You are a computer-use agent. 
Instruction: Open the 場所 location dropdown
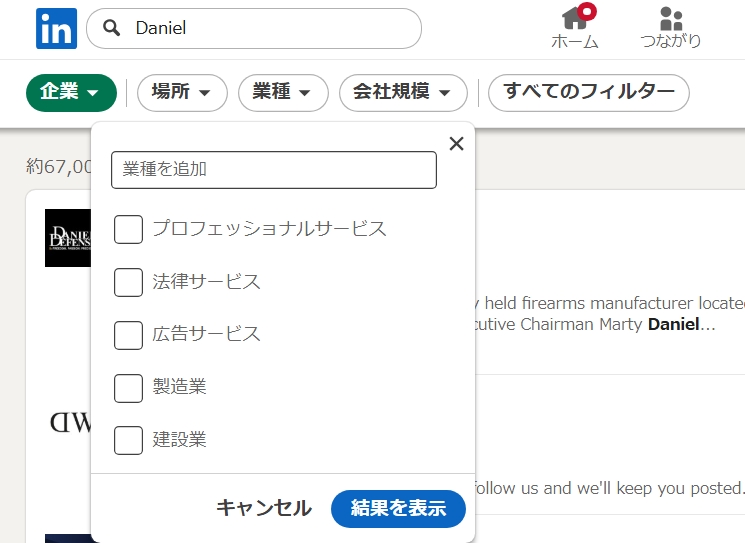point(182,92)
